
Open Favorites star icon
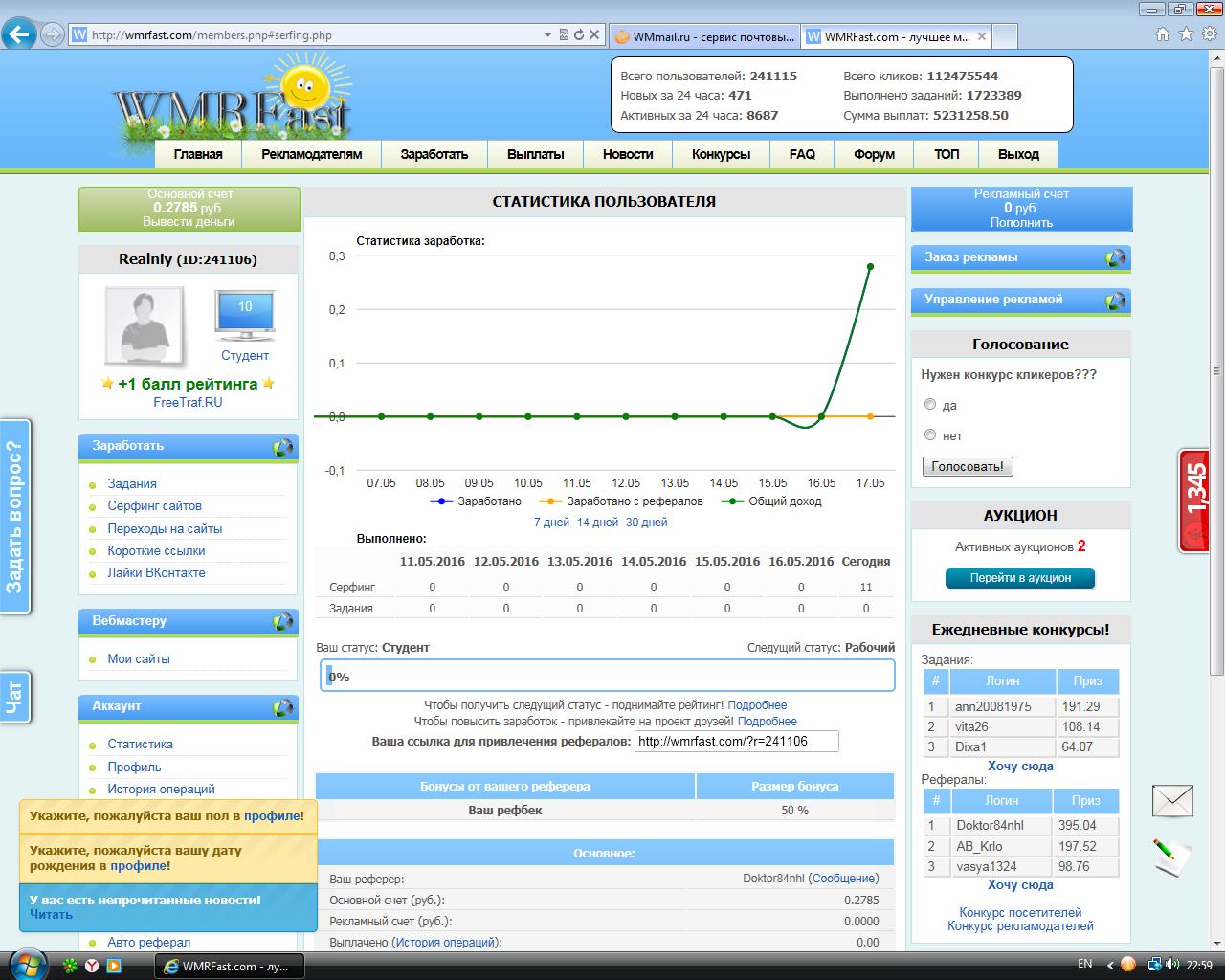coord(1186,34)
